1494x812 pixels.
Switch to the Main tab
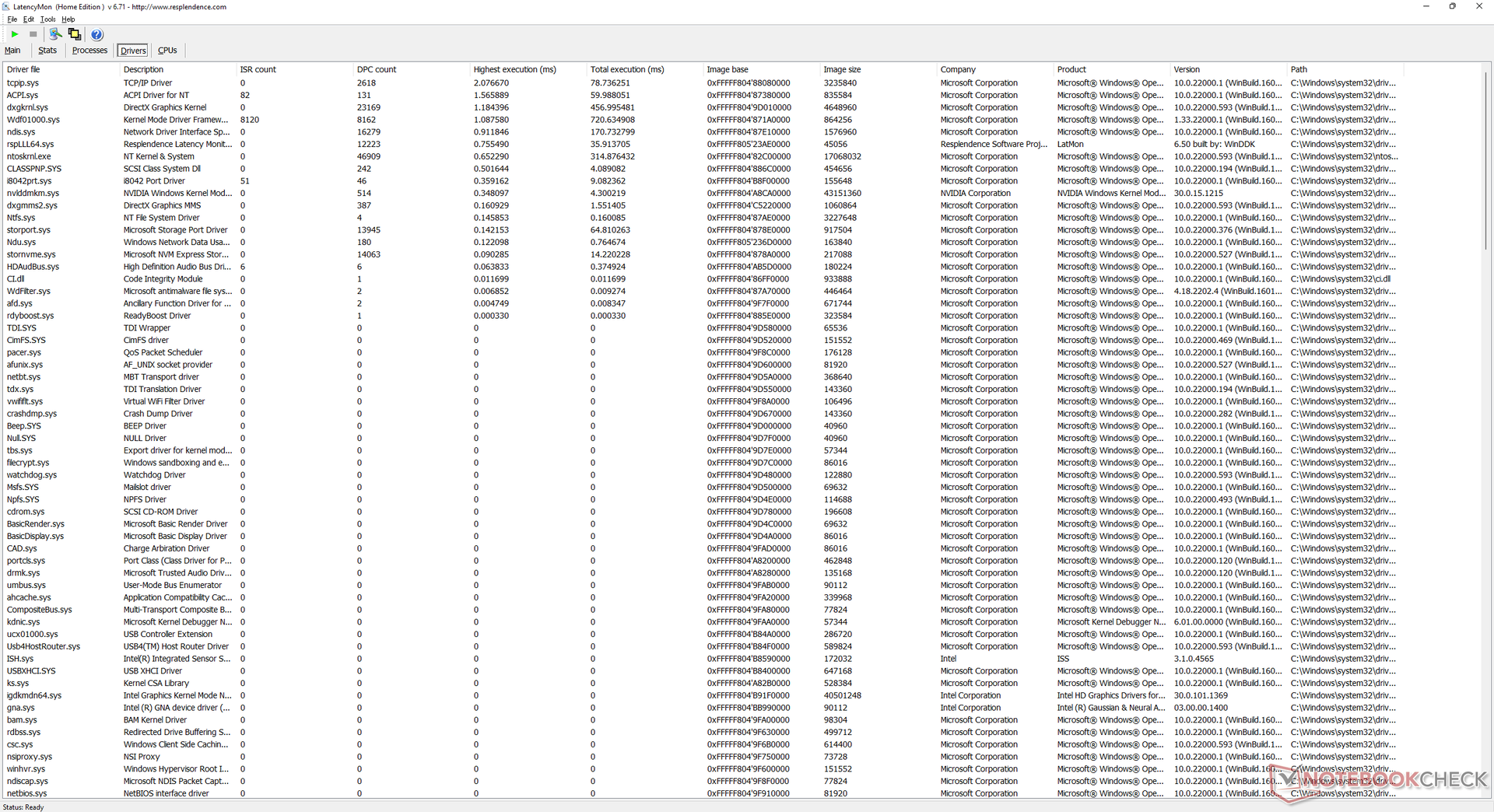(x=12, y=51)
